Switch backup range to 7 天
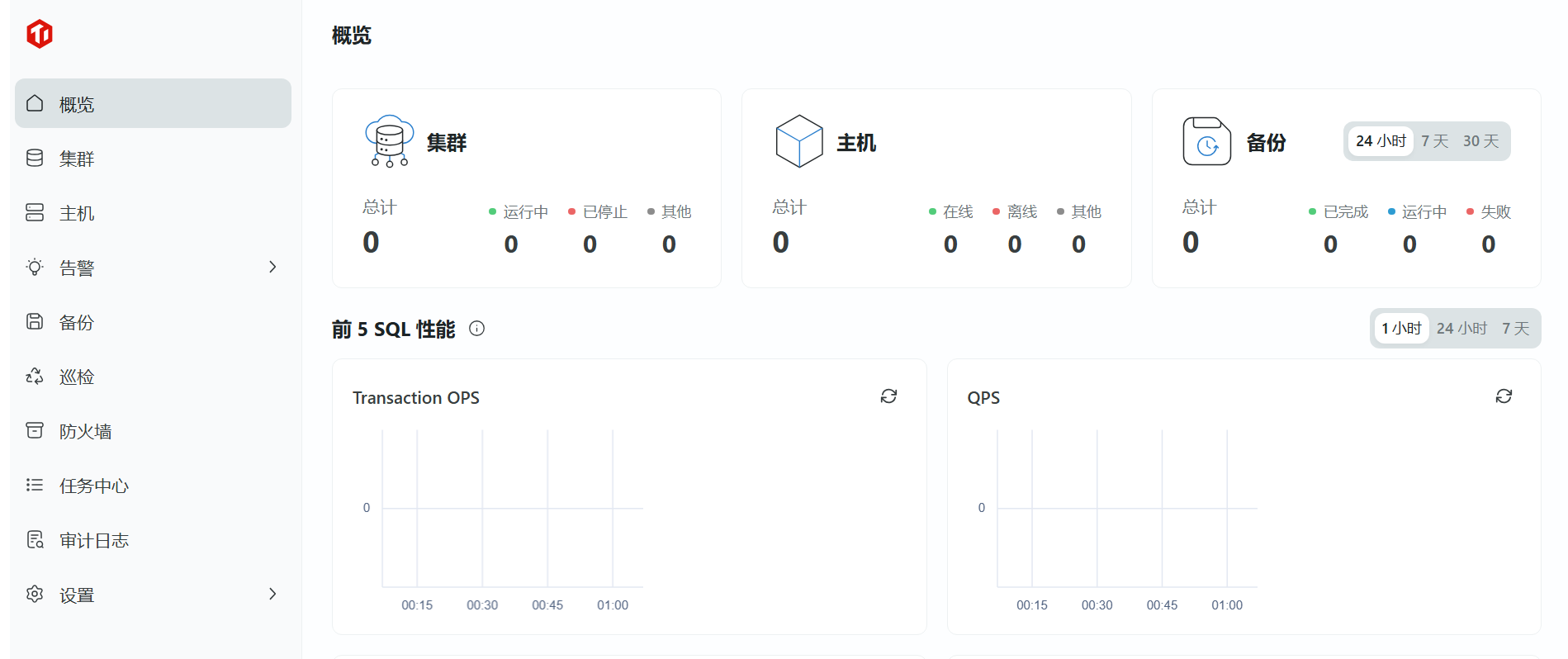 pos(1434,141)
